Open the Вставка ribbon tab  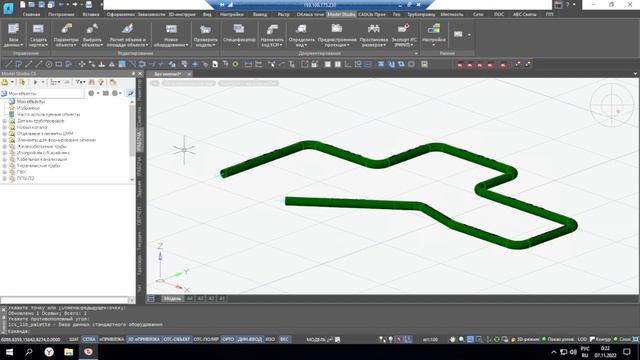click(91, 14)
